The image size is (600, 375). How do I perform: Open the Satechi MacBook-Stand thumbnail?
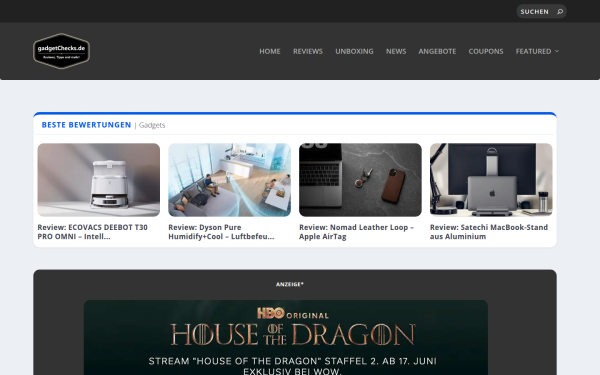click(x=491, y=180)
